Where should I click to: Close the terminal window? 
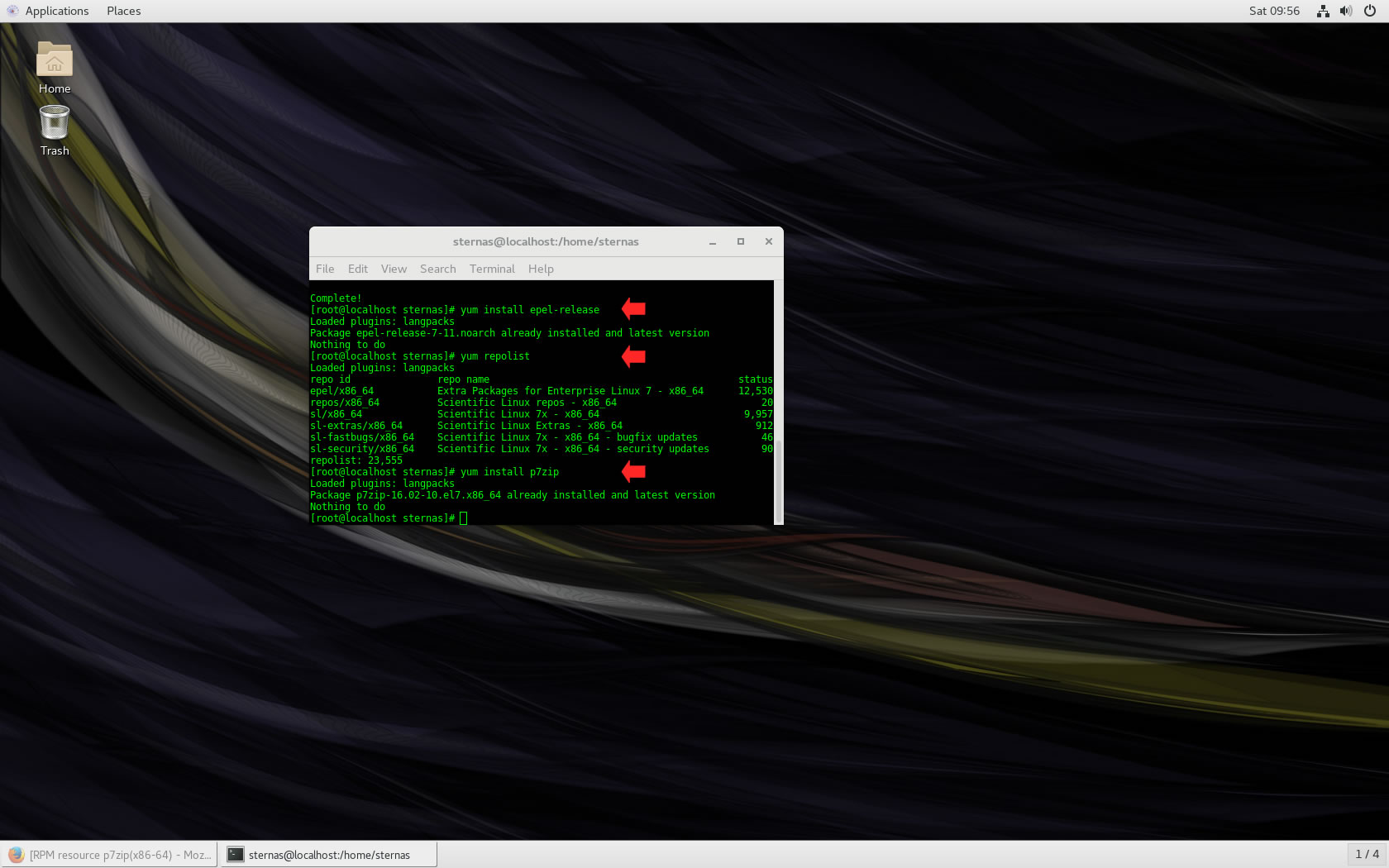[769, 241]
